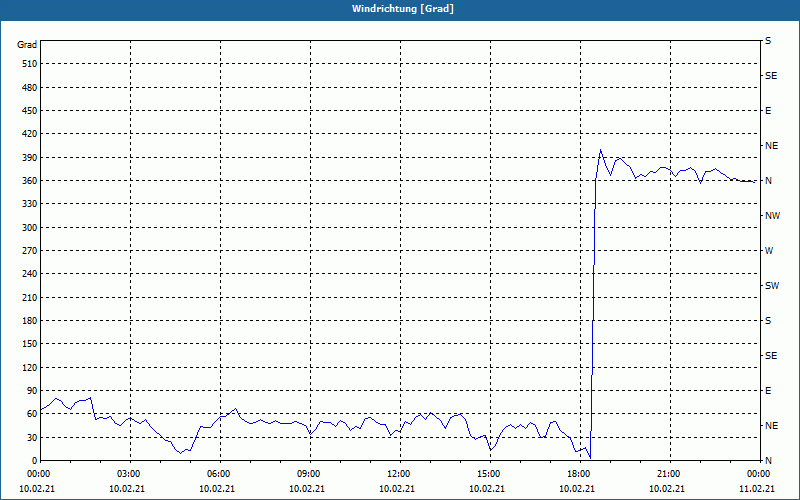Image resolution: width=800 pixels, height=500 pixels.
Task: Click the E compass label level with 450
Action: [x=768, y=111]
